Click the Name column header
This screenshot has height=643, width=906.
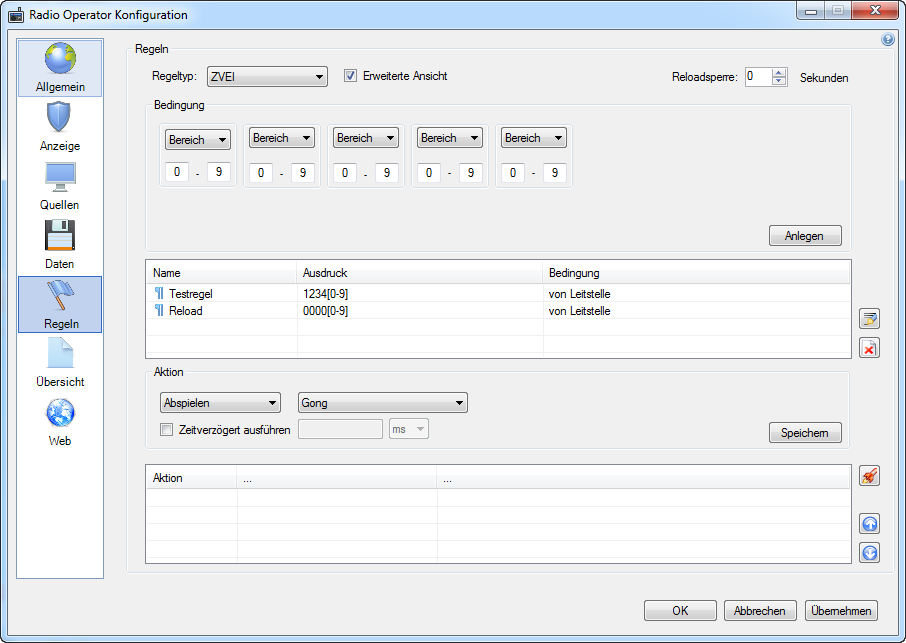(x=222, y=273)
